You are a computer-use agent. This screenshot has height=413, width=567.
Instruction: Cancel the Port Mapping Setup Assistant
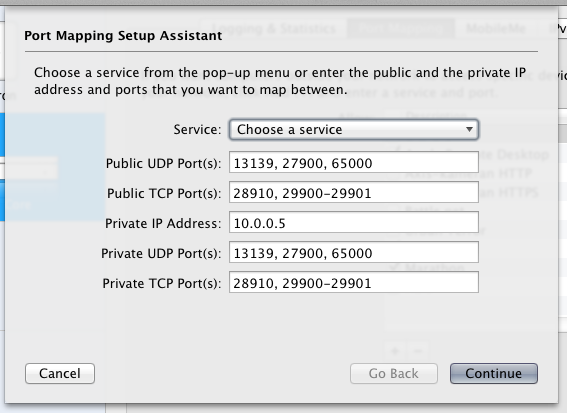(x=60, y=374)
